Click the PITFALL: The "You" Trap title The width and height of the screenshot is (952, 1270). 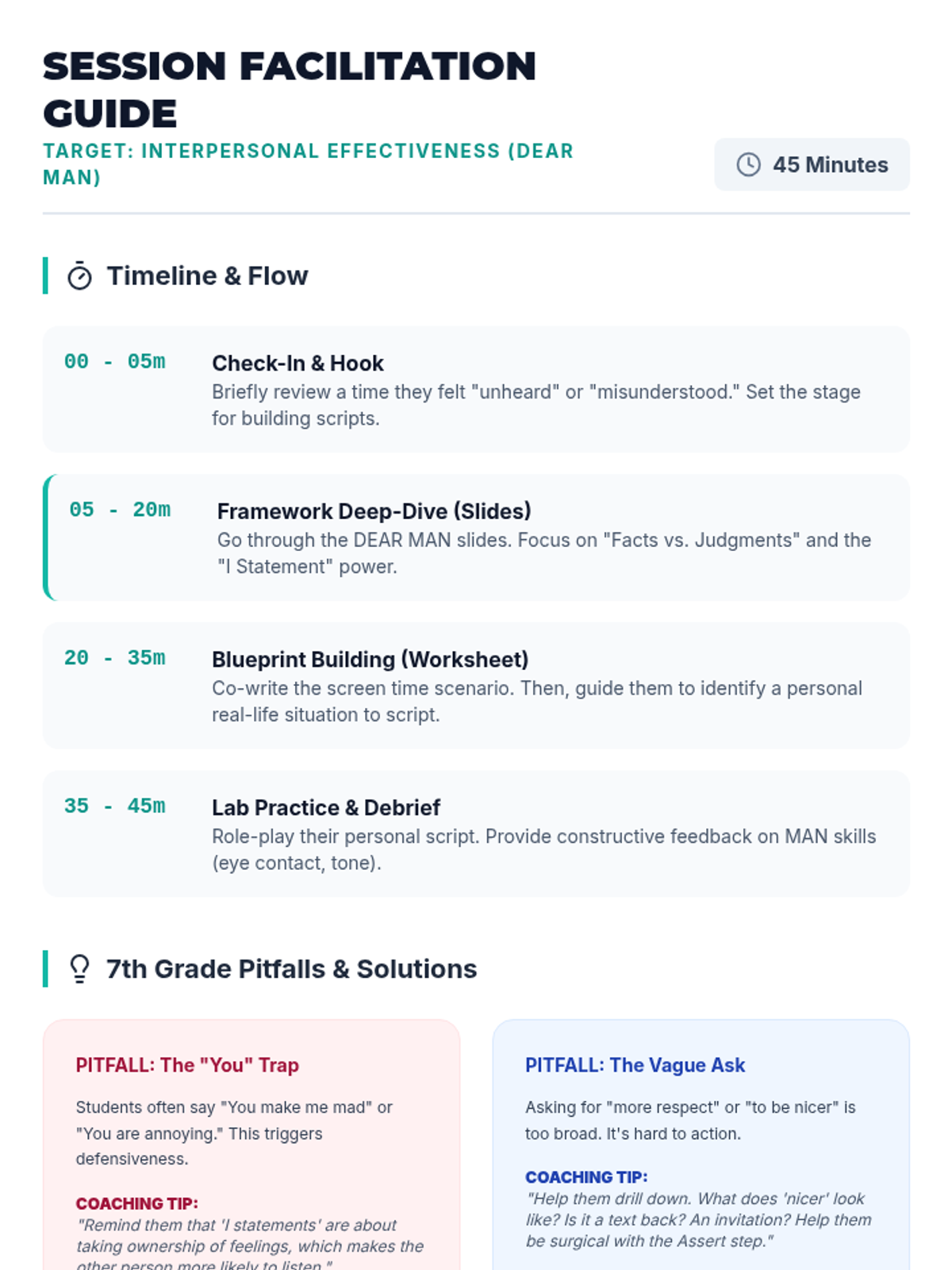point(187,1065)
